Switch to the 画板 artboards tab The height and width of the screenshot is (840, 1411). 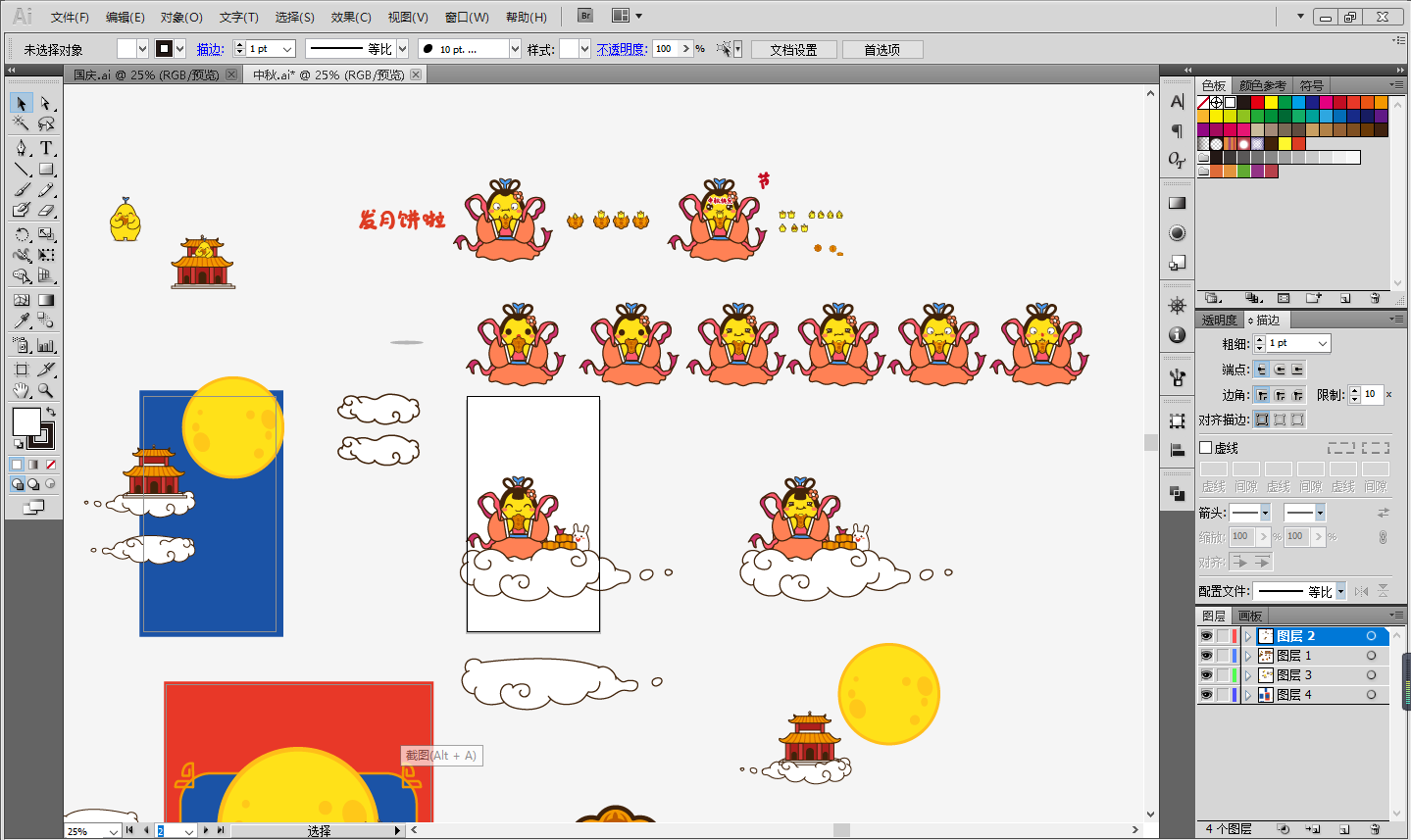(x=1249, y=616)
